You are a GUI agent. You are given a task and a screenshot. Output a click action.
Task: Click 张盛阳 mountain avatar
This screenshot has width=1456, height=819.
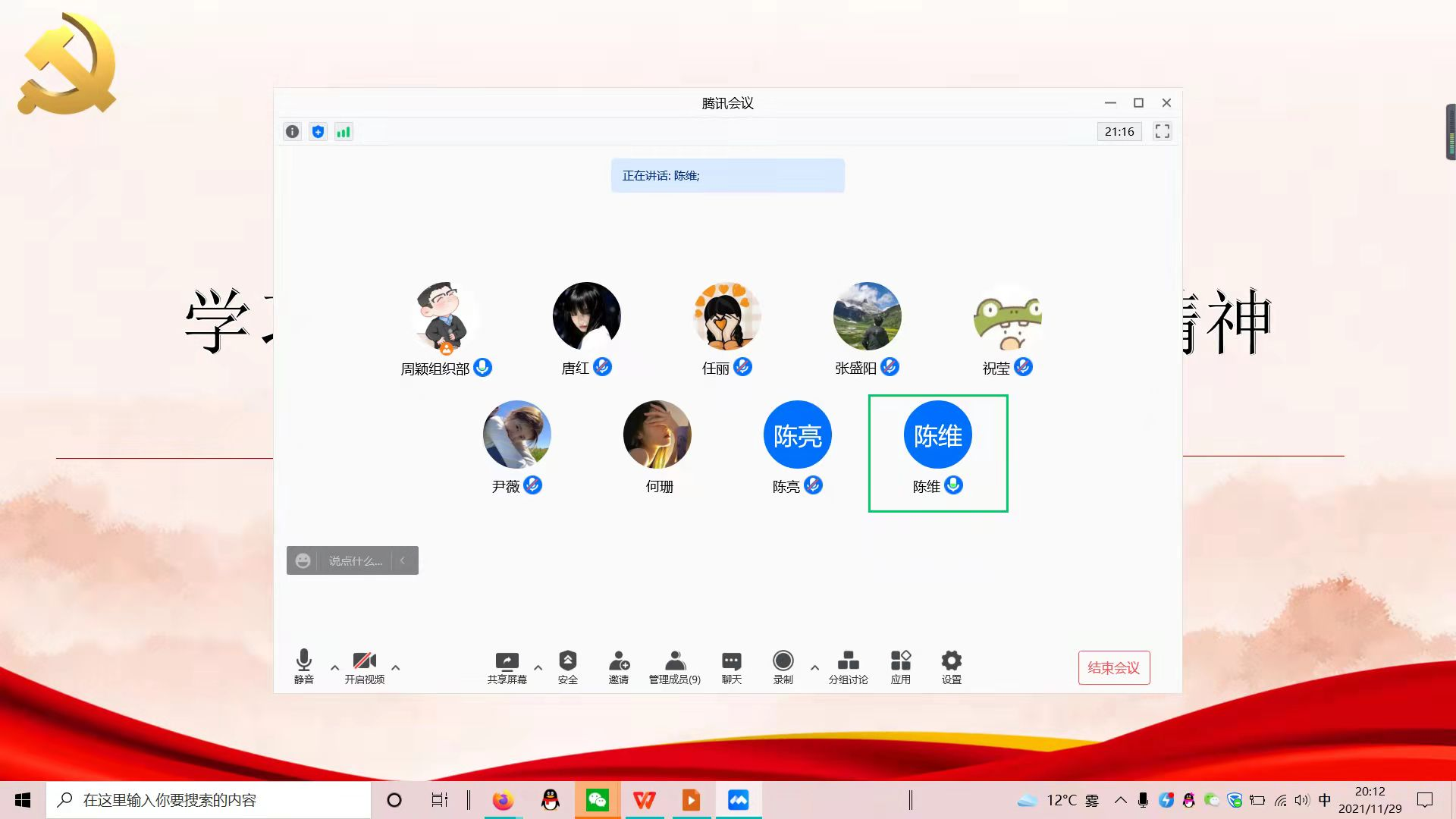click(868, 316)
